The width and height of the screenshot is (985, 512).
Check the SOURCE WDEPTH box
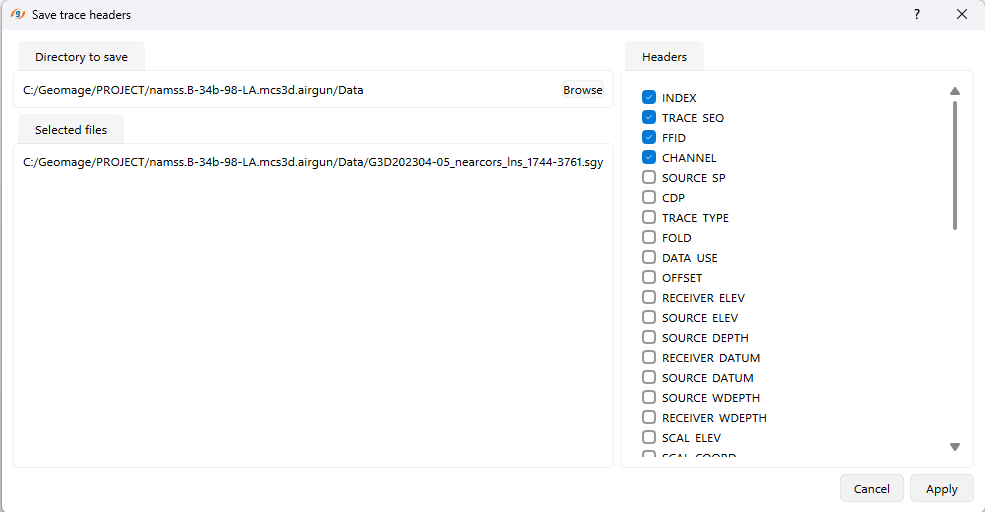tap(649, 397)
